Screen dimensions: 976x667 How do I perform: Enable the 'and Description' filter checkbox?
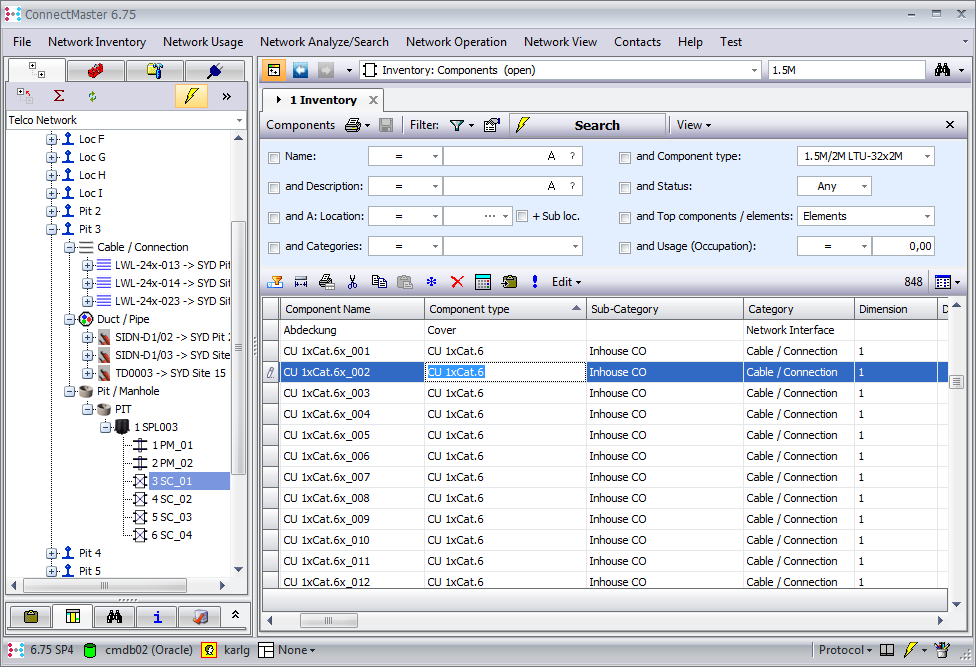(x=274, y=187)
